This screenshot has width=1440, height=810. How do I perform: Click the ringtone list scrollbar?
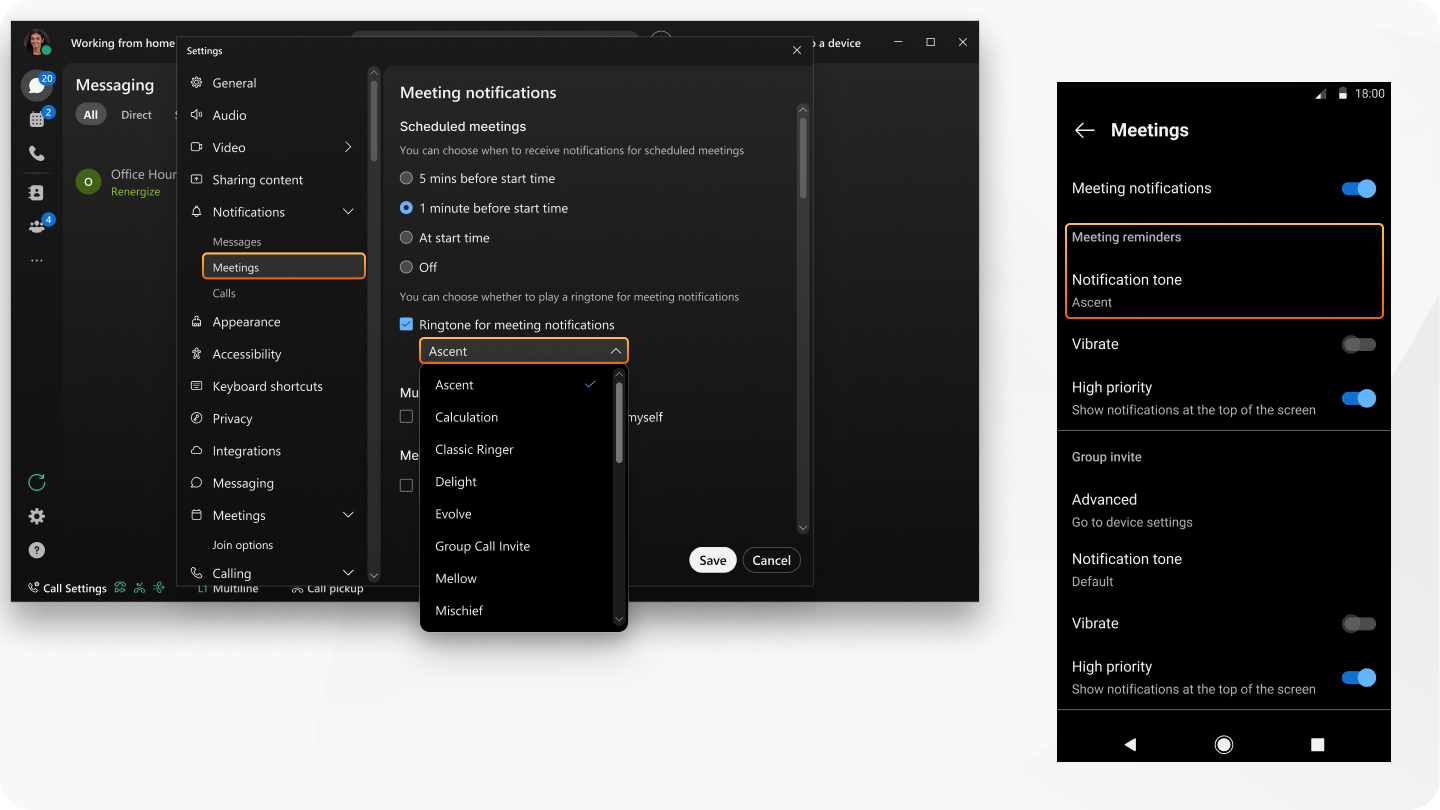coord(619,420)
